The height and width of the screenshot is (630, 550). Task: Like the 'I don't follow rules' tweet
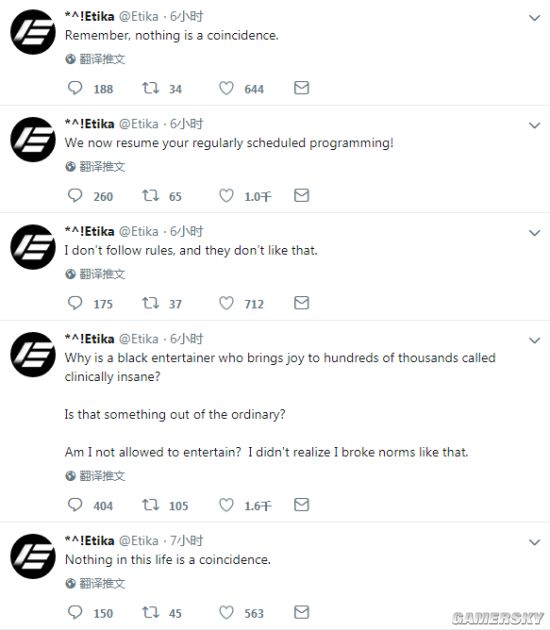(226, 303)
